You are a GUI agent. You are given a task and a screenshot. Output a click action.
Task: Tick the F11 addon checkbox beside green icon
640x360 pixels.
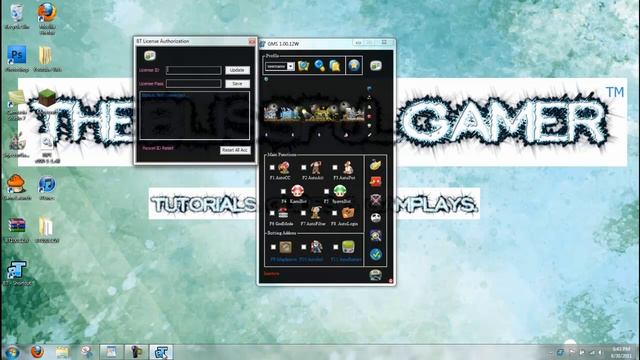[x=336, y=247]
